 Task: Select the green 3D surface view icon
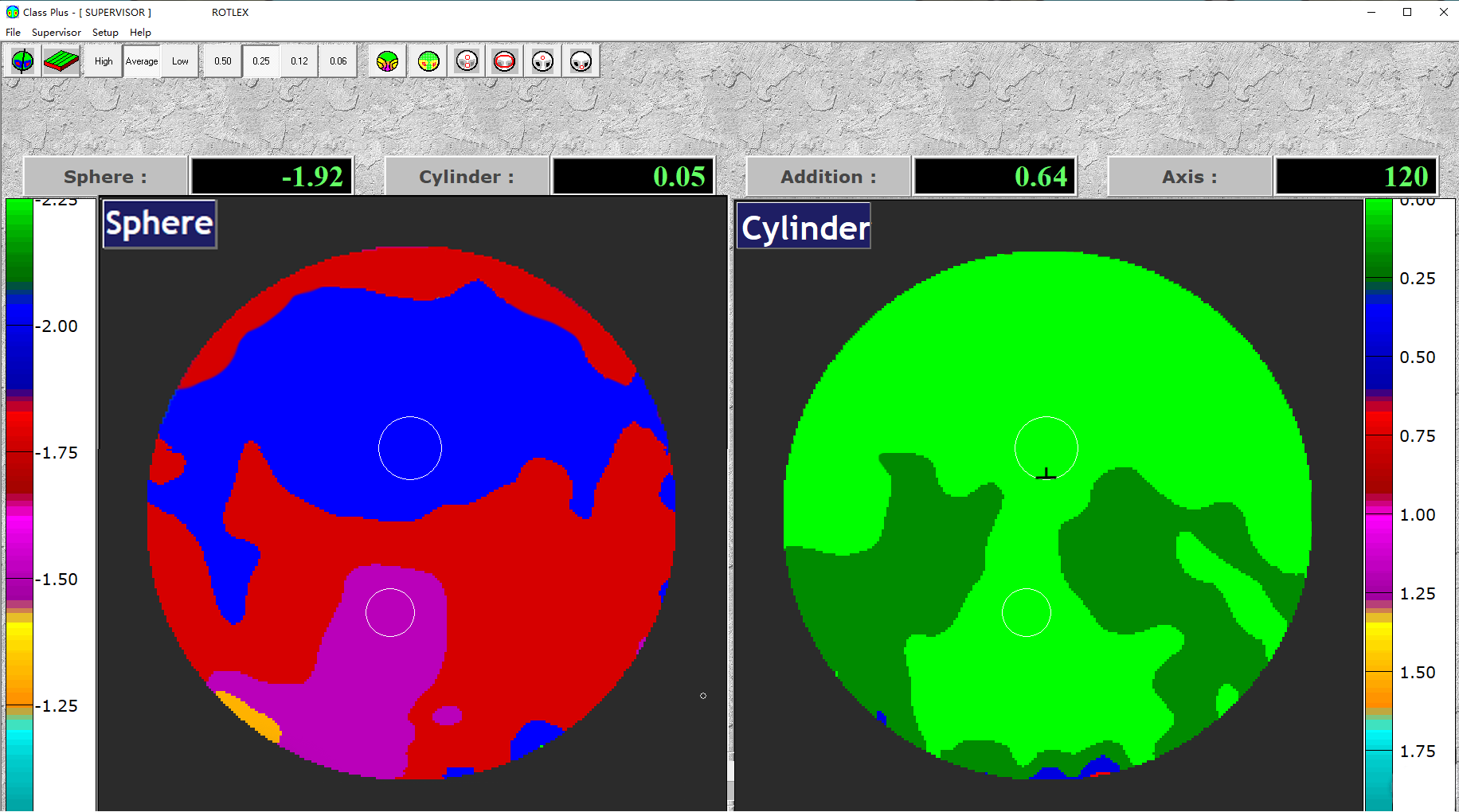coord(61,61)
